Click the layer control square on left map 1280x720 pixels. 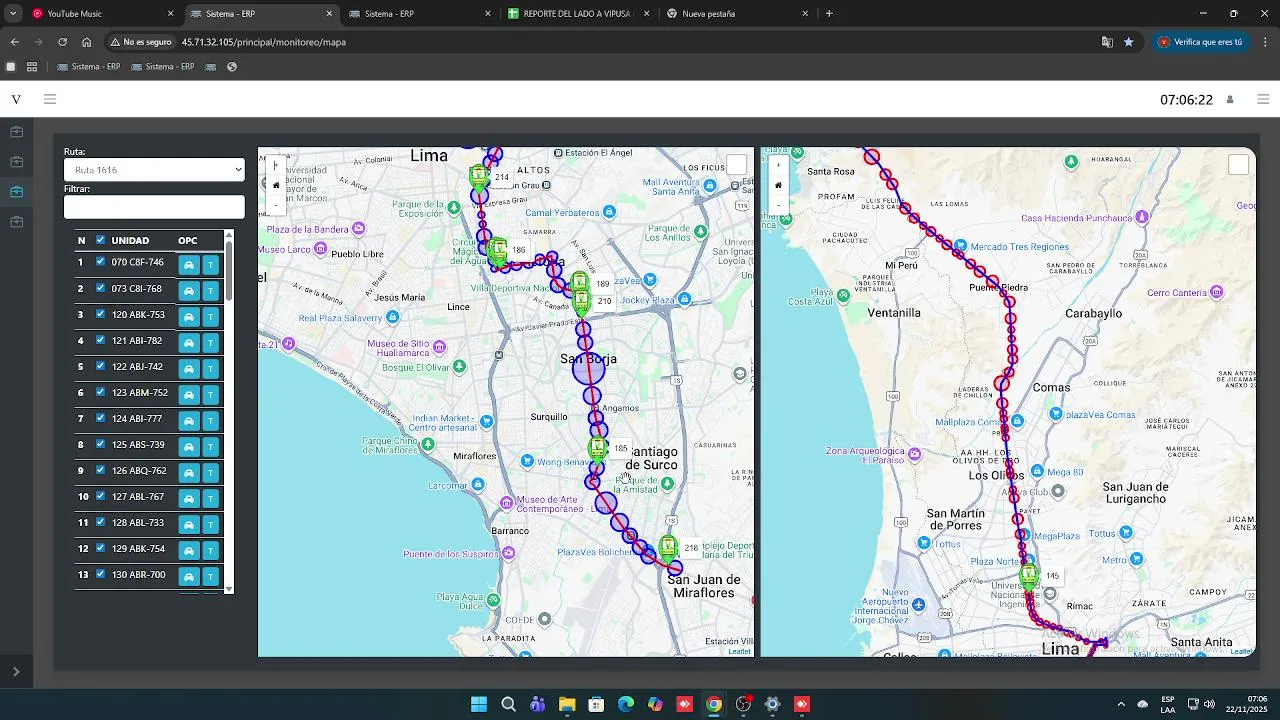736,165
